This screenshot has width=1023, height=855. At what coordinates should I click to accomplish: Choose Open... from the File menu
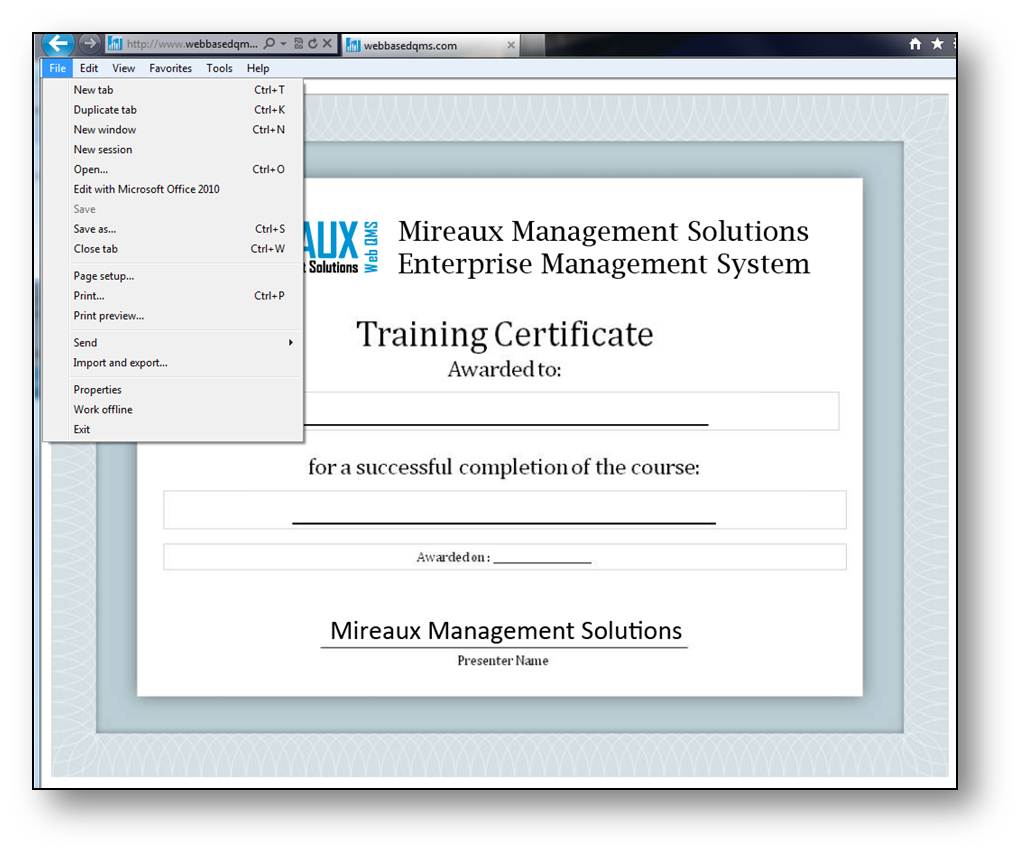tap(173, 170)
